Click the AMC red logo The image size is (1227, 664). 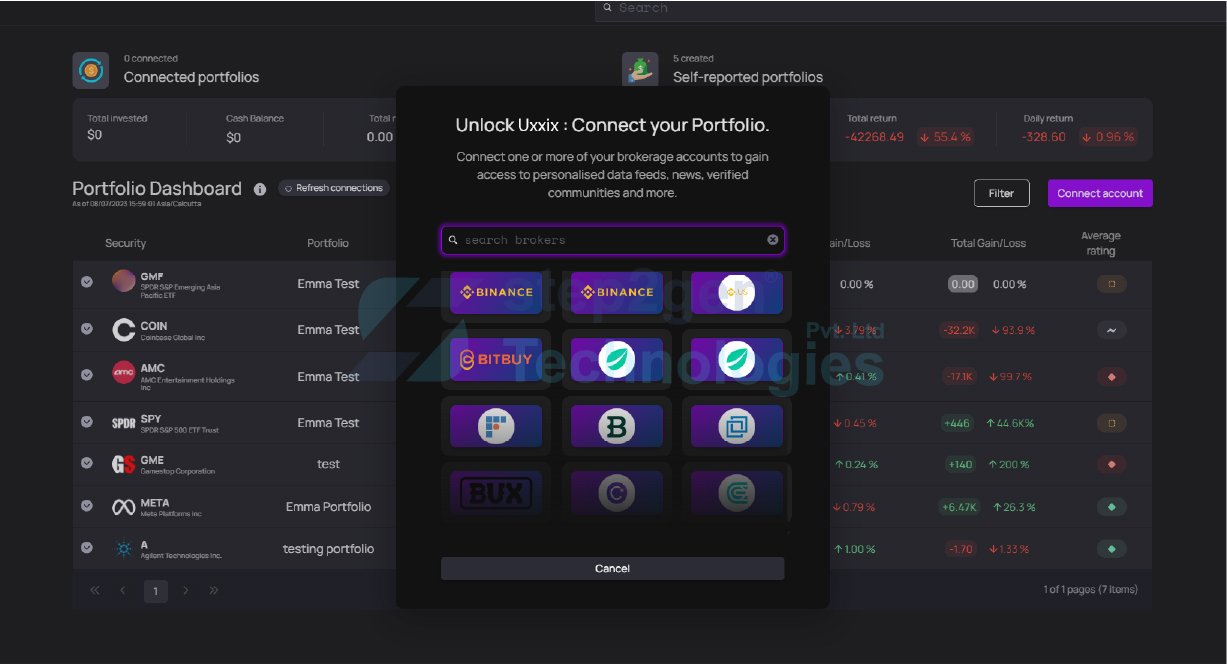pyautogui.click(x=124, y=373)
